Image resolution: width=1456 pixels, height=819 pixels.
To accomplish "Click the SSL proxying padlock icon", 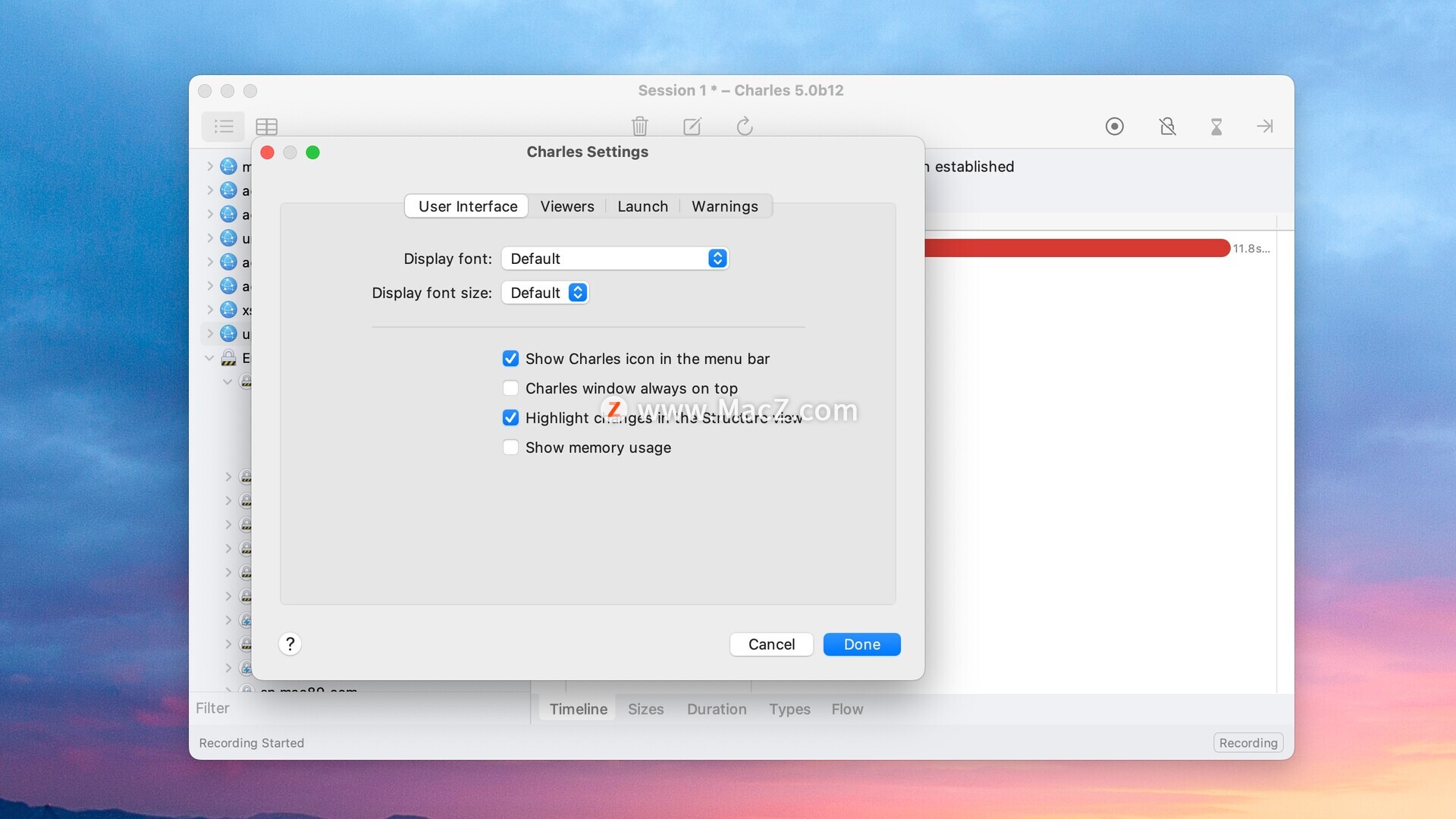I will click(x=1167, y=126).
